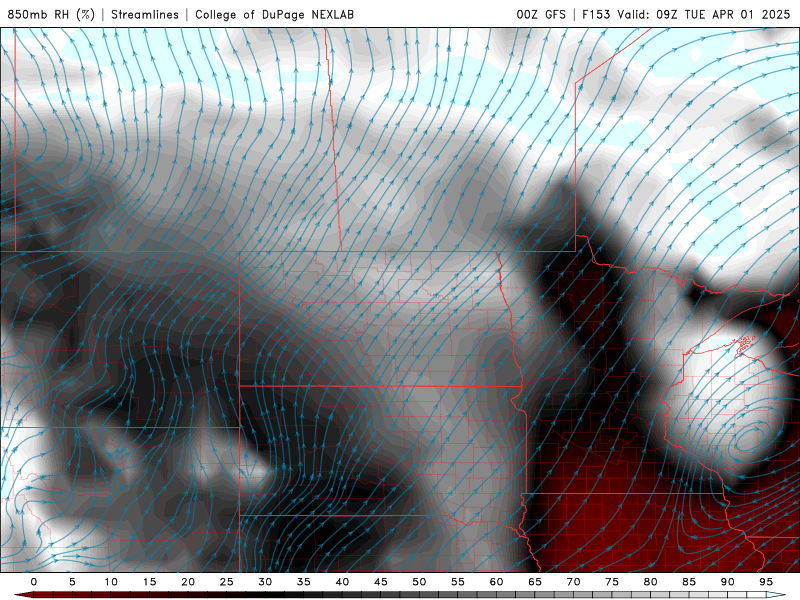Click the "65" label on the color scale
Screen dimensions: 800x600
pos(535,582)
